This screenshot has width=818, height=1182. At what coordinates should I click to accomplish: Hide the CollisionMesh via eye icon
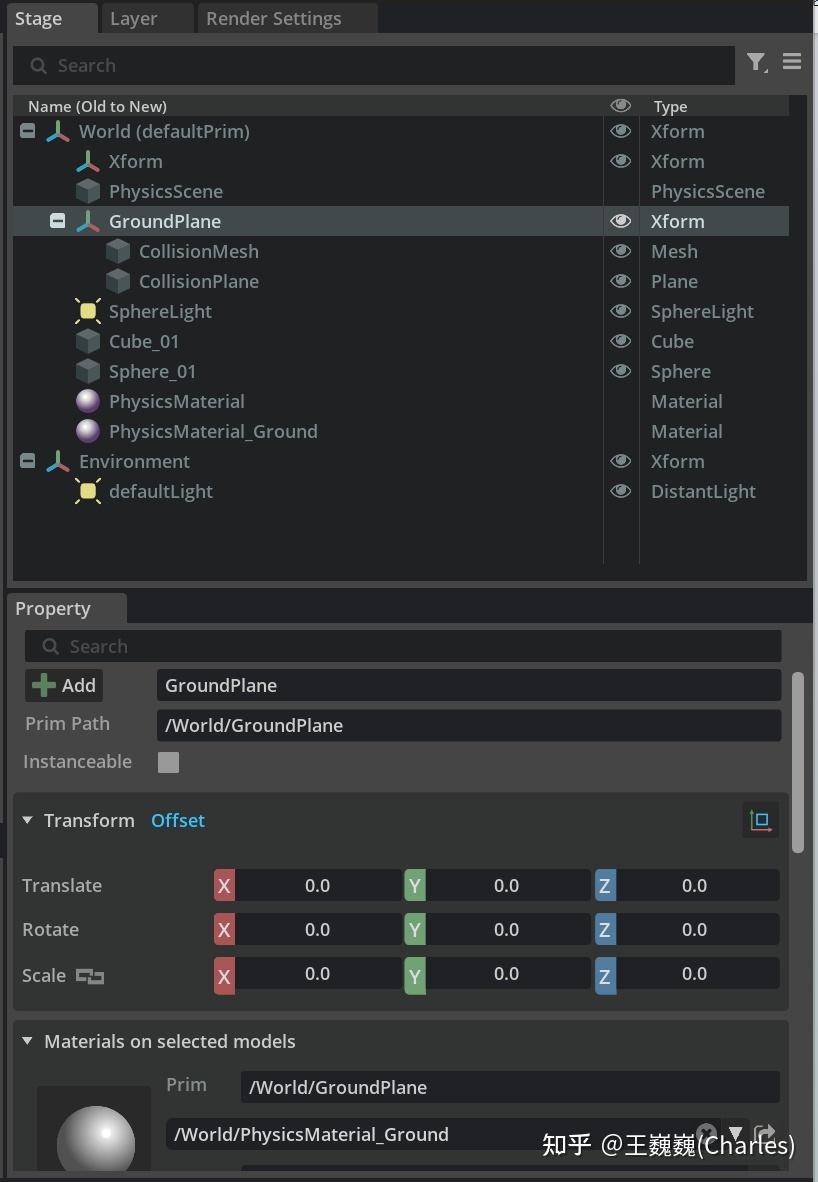(x=620, y=251)
